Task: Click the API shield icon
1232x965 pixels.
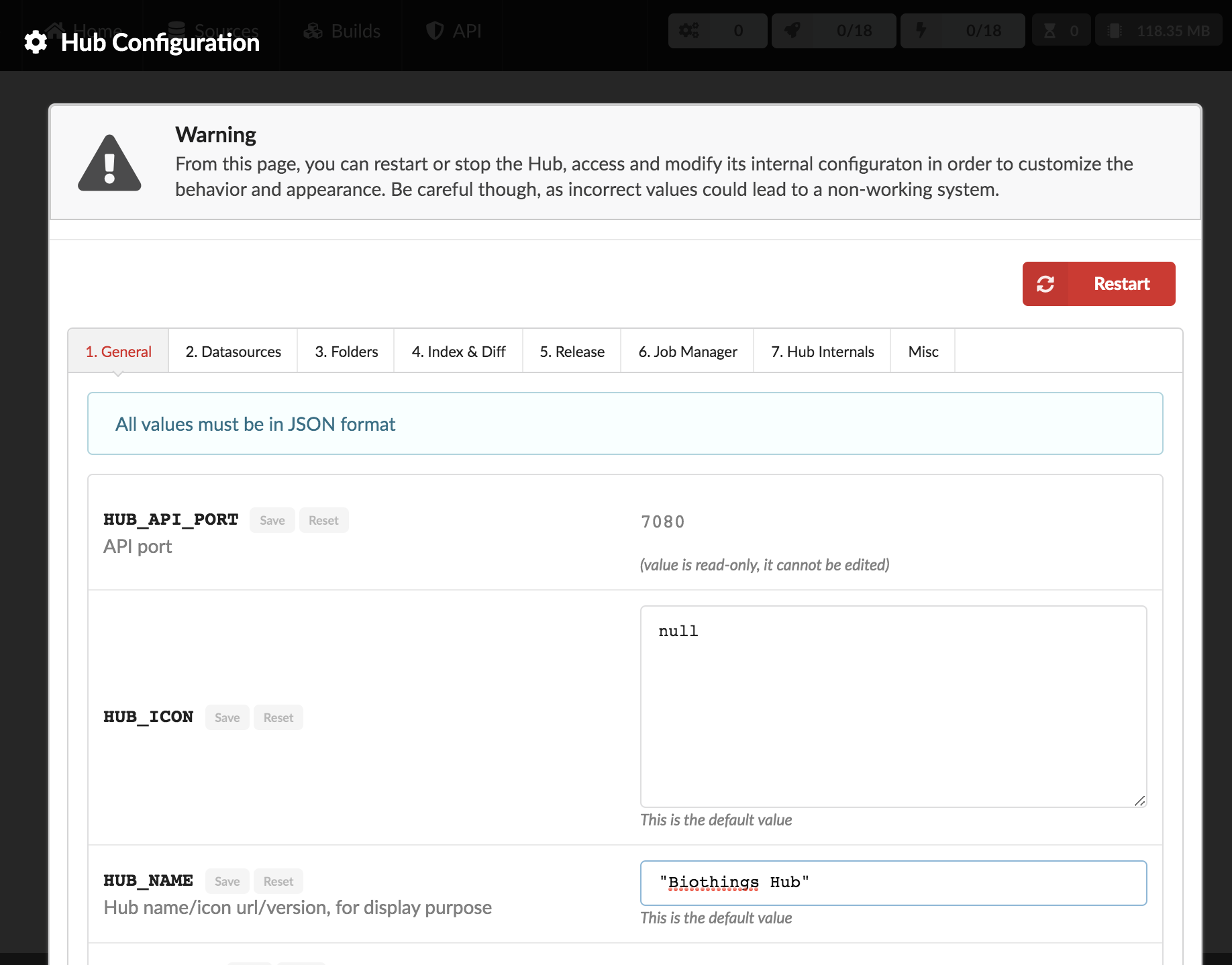Action: pos(435,31)
